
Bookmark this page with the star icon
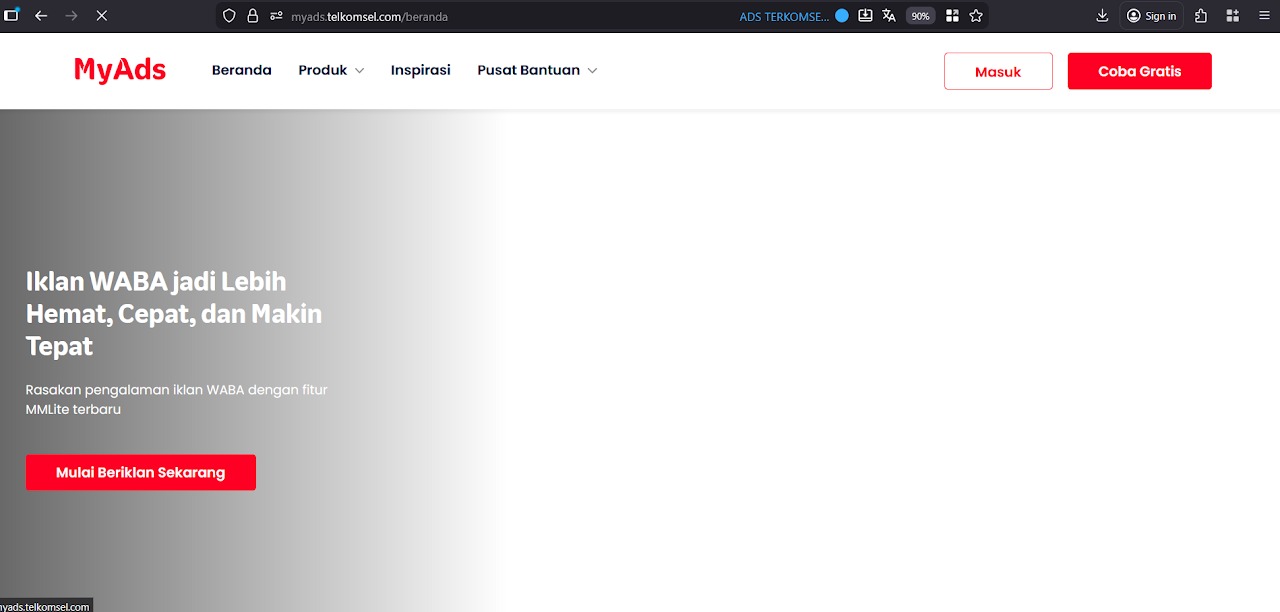pyautogui.click(x=976, y=16)
